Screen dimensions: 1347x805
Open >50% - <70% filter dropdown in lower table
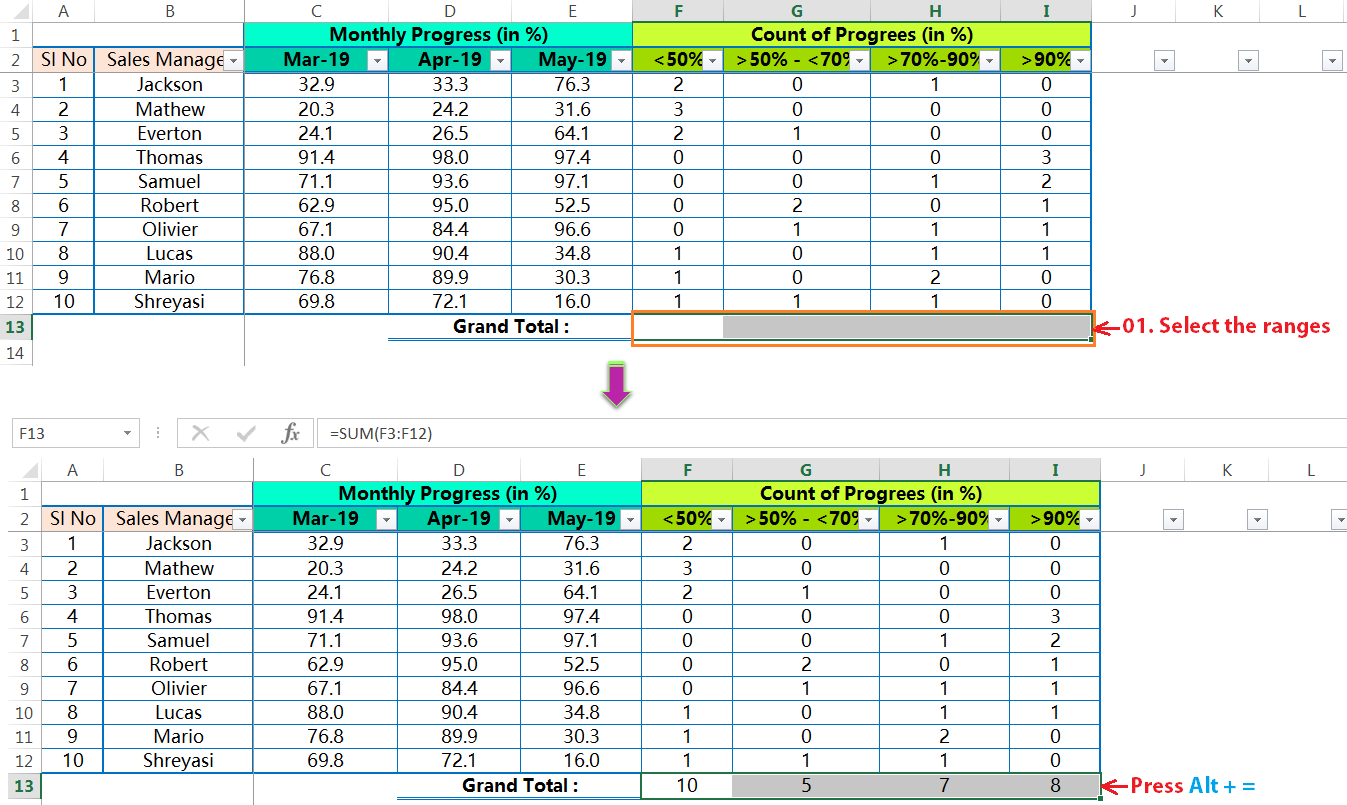(868, 520)
